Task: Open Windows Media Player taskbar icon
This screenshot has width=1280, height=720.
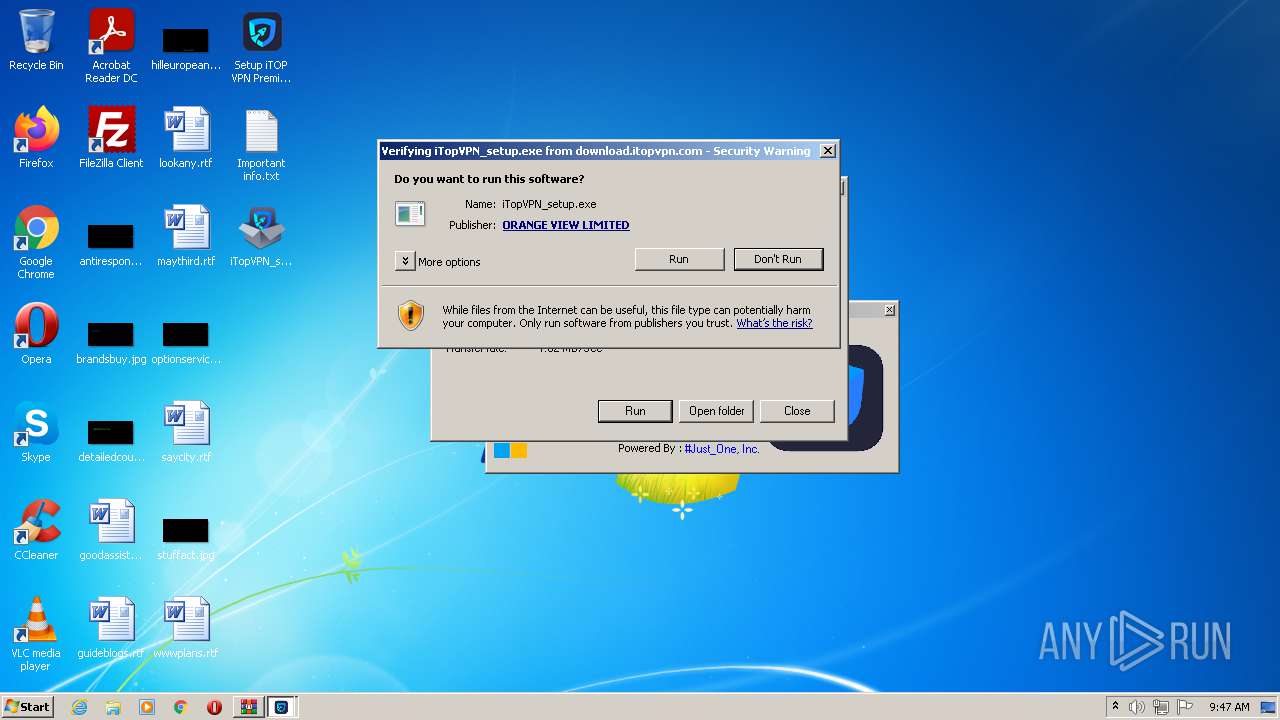Action: (147, 707)
